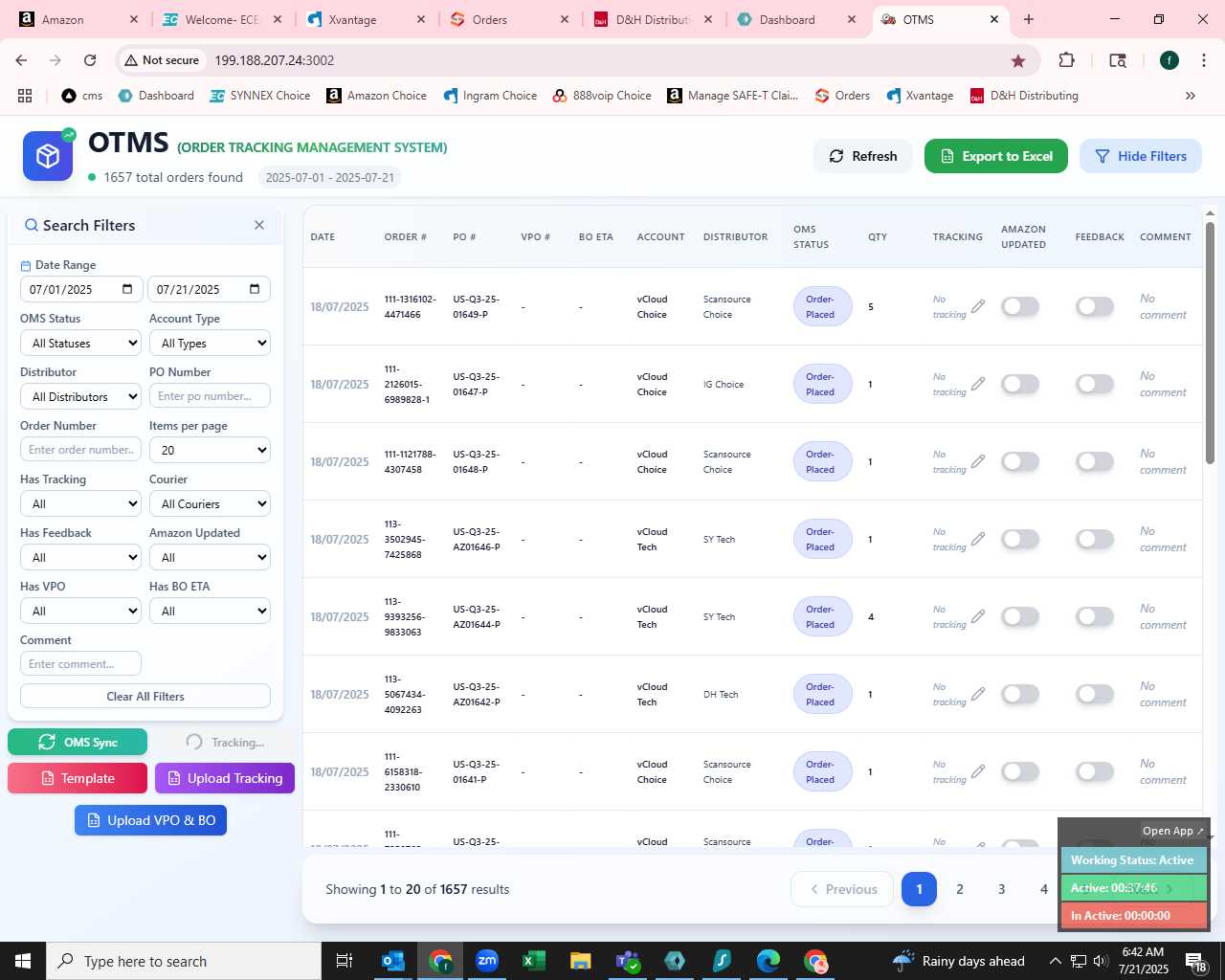This screenshot has height=980, width=1225.
Task: Switch to the Orders browser tab
Action: (508, 19)
